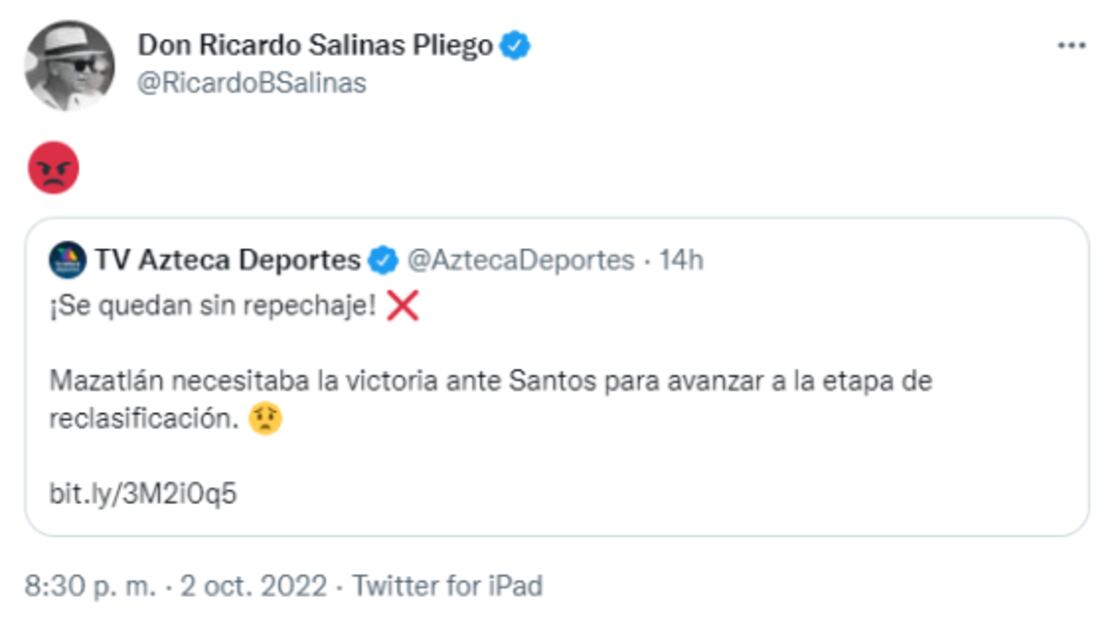The height and width of the screenshot is (620, 1120).
Task: Open Ricardo Salinas Pliego's profile picture
Action: click(x=69, y=65)
